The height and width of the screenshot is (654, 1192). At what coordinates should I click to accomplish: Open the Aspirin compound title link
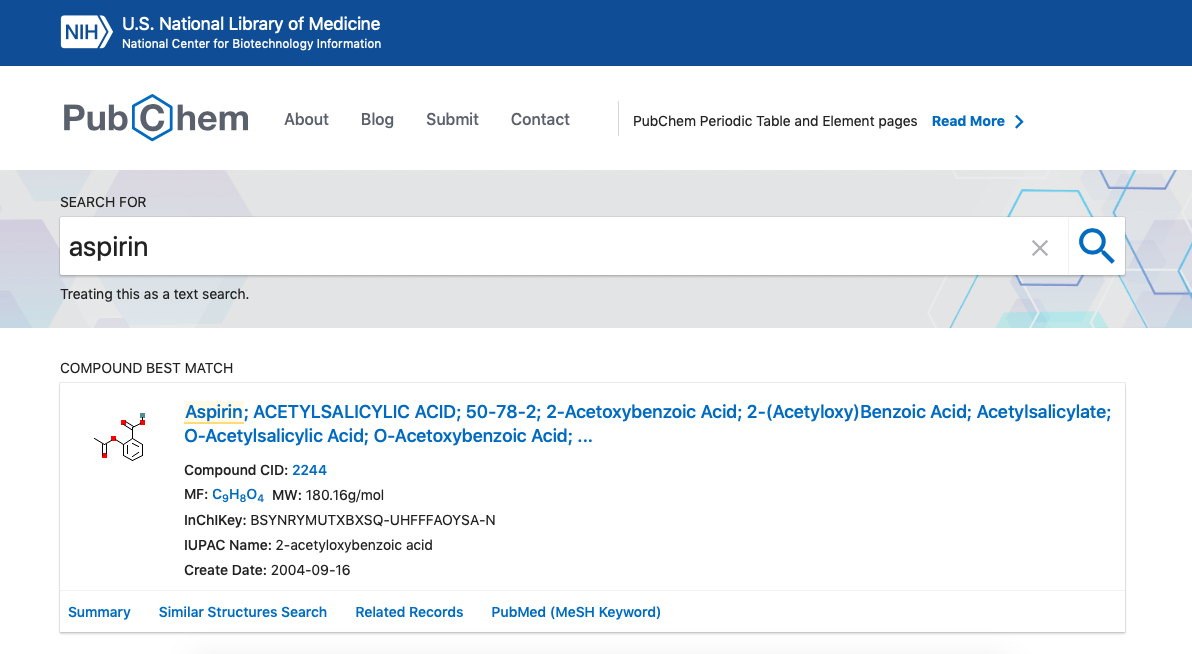[648, 424]
